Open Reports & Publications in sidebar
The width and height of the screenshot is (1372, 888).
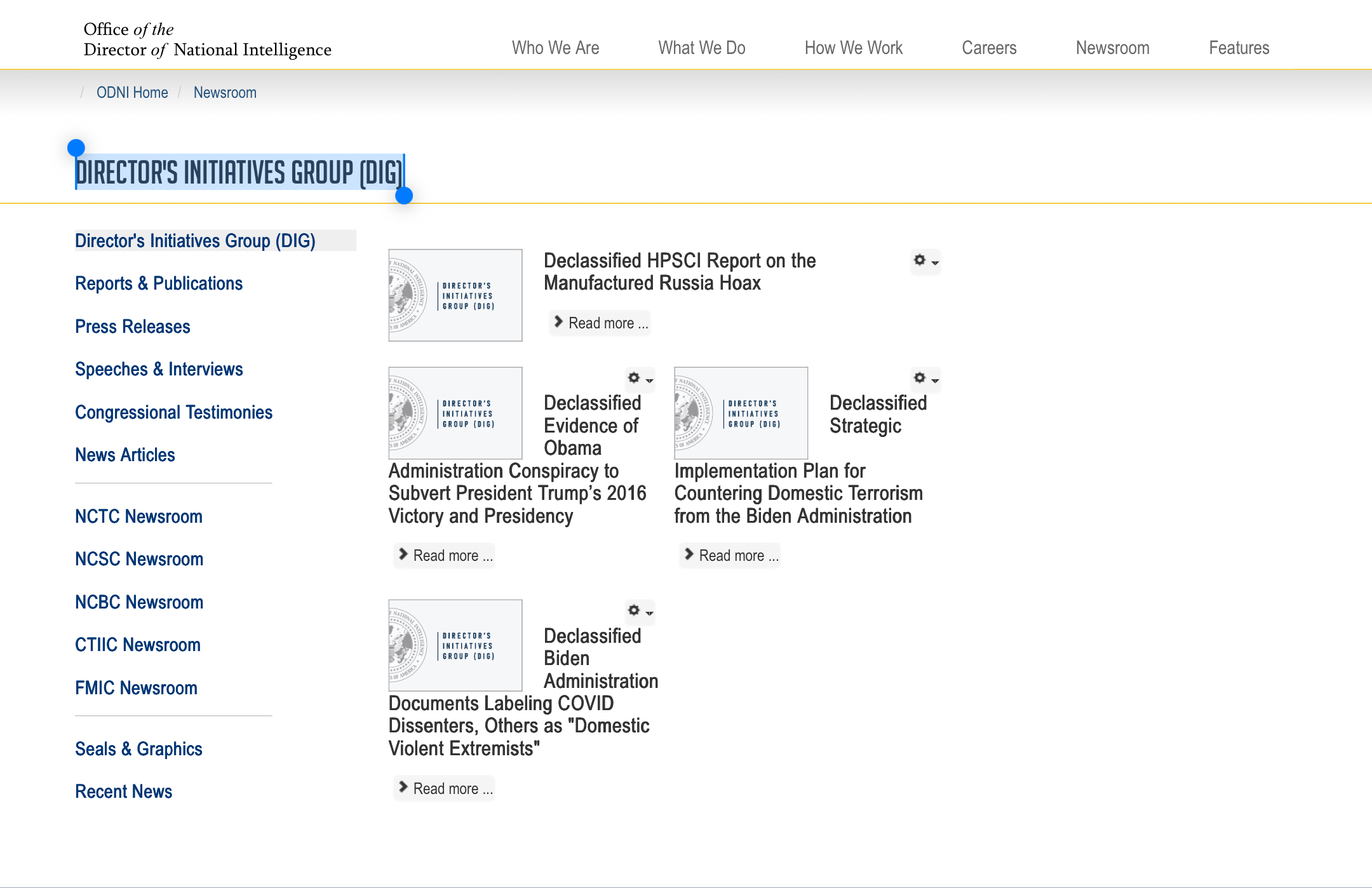coord(159,283)
